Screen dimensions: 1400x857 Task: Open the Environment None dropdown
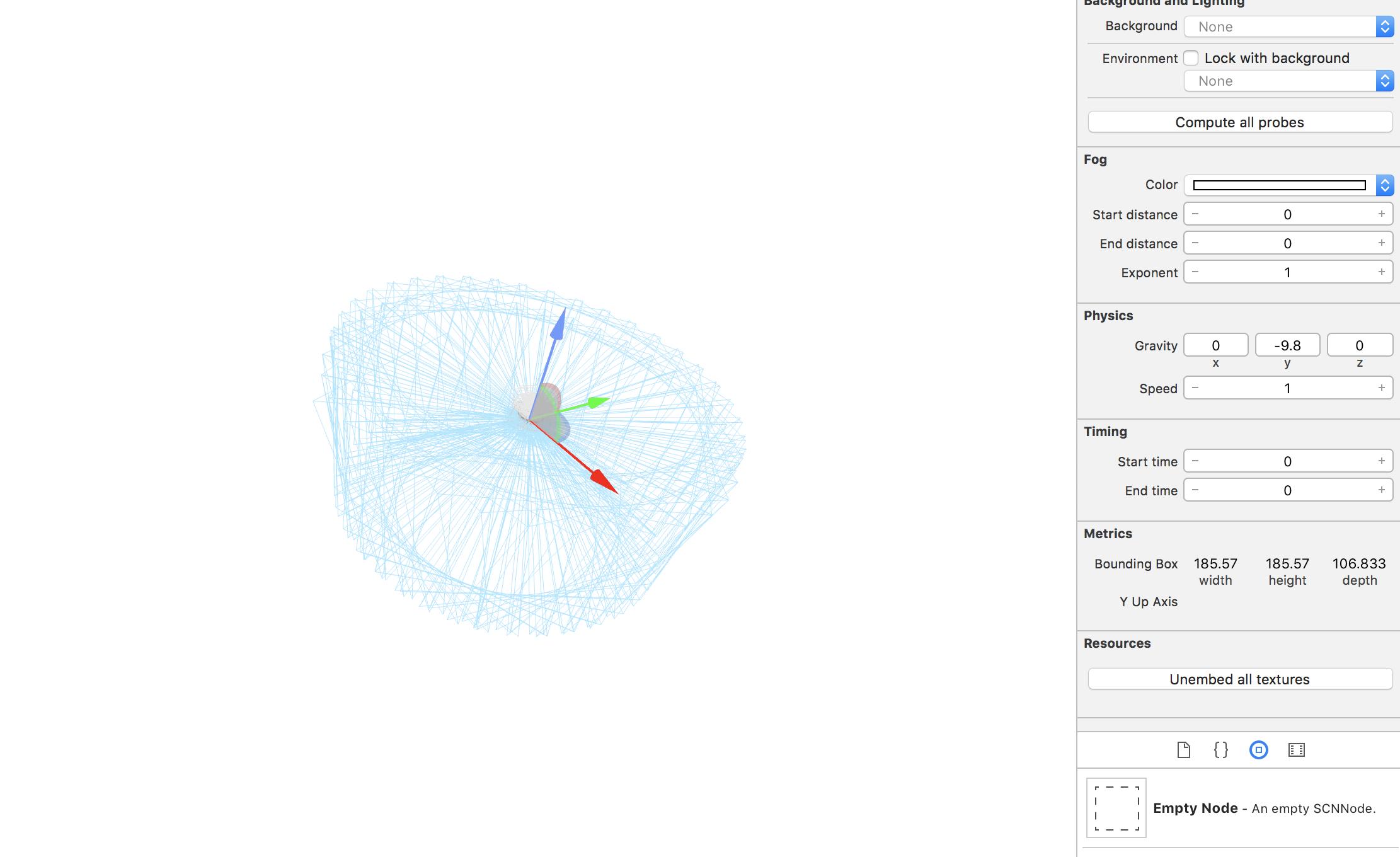tap(1288, 81)
